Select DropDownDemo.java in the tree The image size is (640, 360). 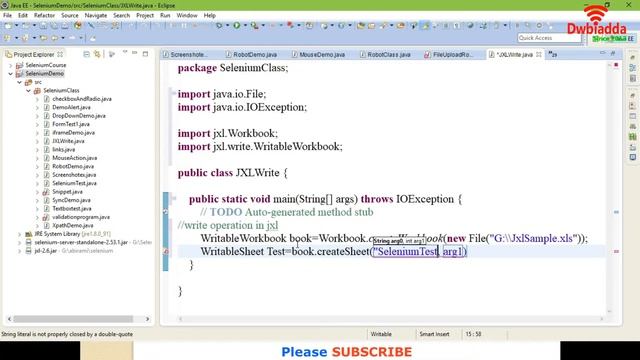79,116
